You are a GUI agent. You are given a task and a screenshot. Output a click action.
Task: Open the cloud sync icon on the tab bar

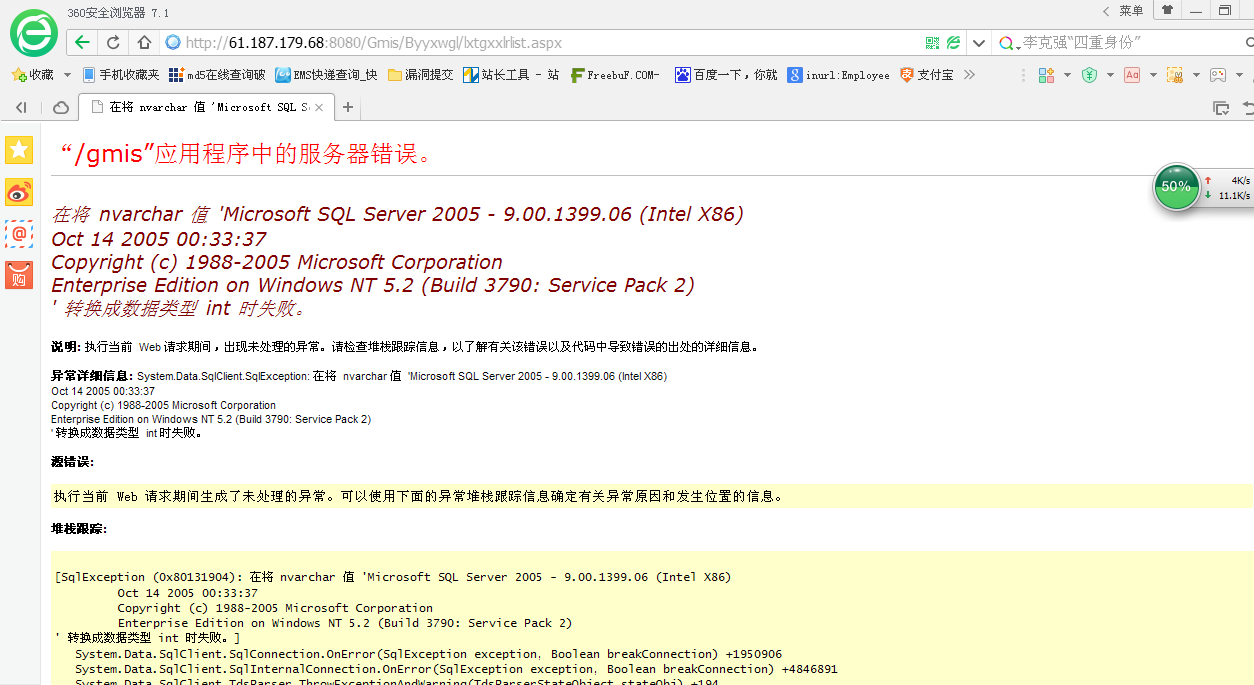coord(61,107)
